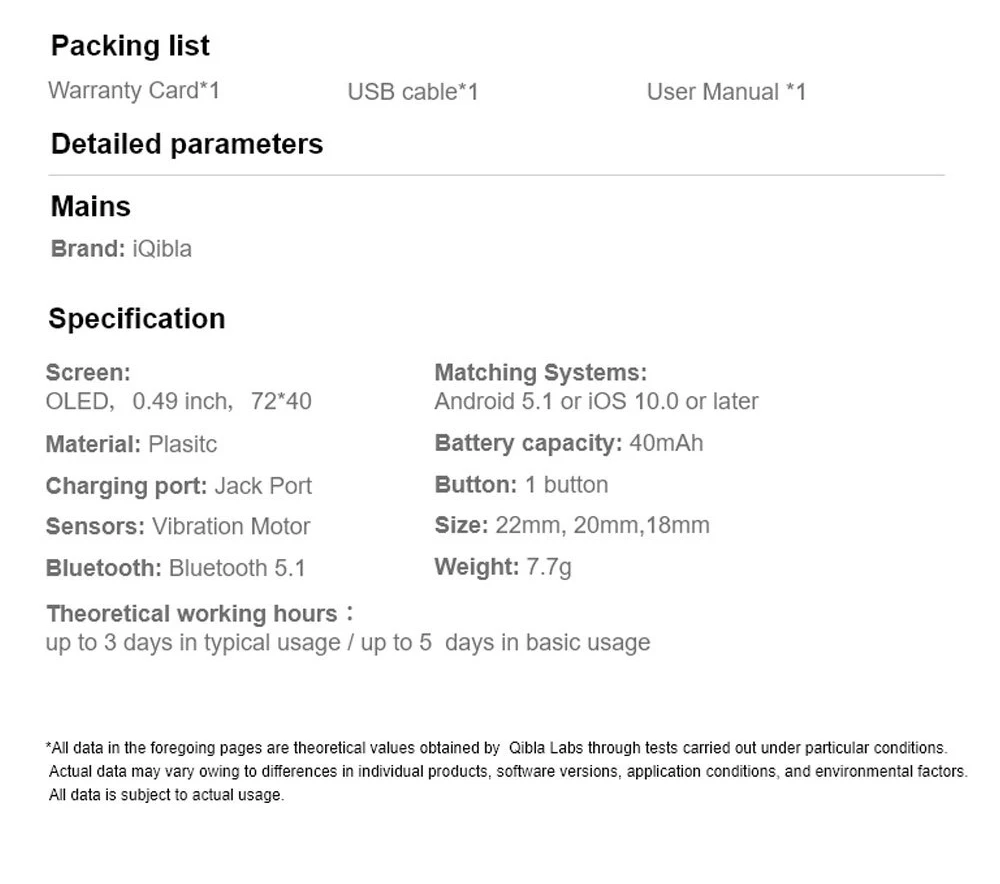Select the Detailed parameters heading
The width and height of the screenshot is (1000, 884).
(x=187, y=144)
